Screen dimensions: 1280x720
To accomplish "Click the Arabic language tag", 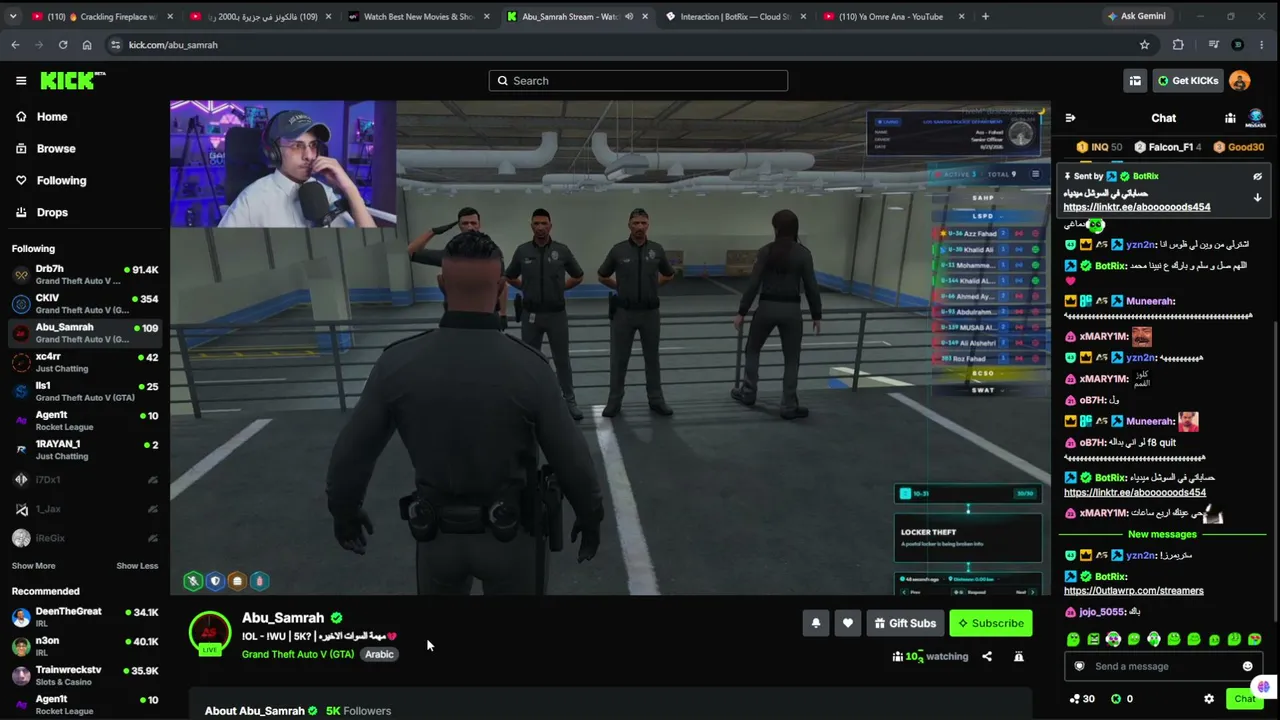I will click(x=379, y=654).
